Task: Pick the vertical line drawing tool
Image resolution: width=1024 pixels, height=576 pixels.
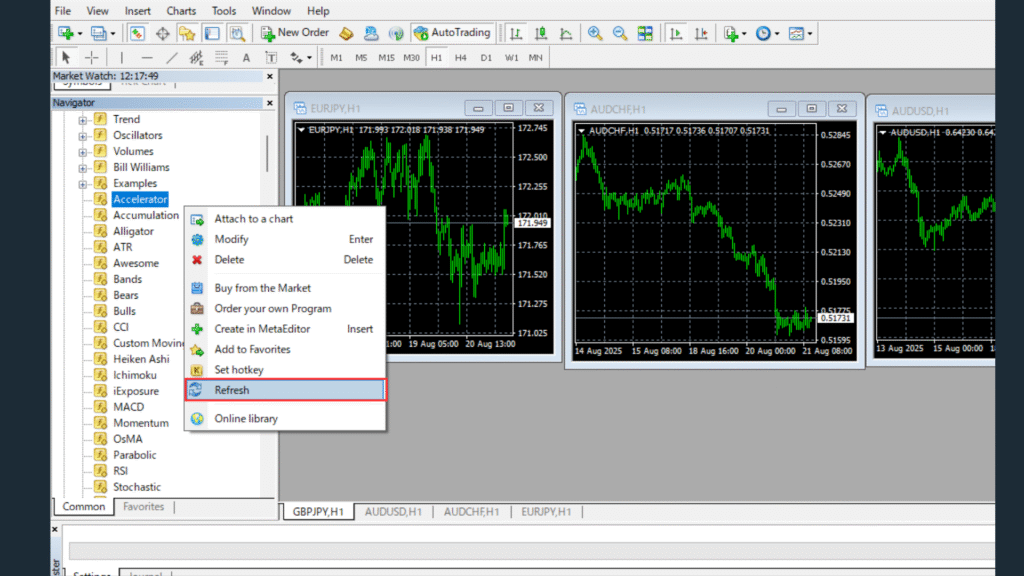Action: pos(121,57)
